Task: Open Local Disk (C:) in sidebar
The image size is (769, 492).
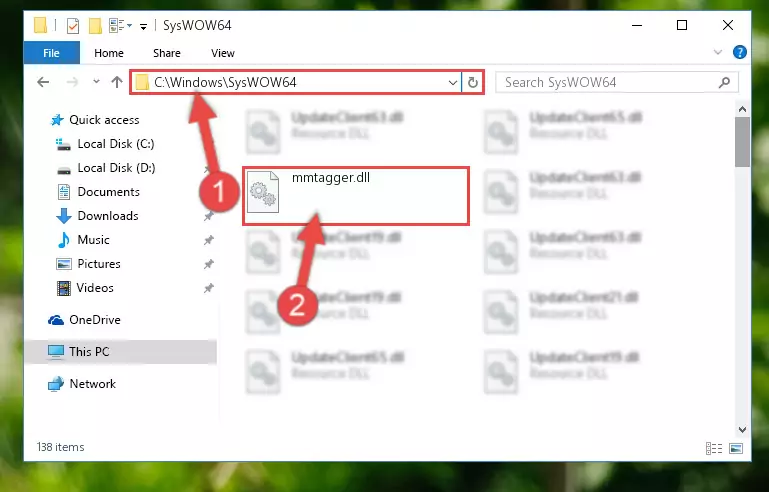Action: [x=116, y=144]
